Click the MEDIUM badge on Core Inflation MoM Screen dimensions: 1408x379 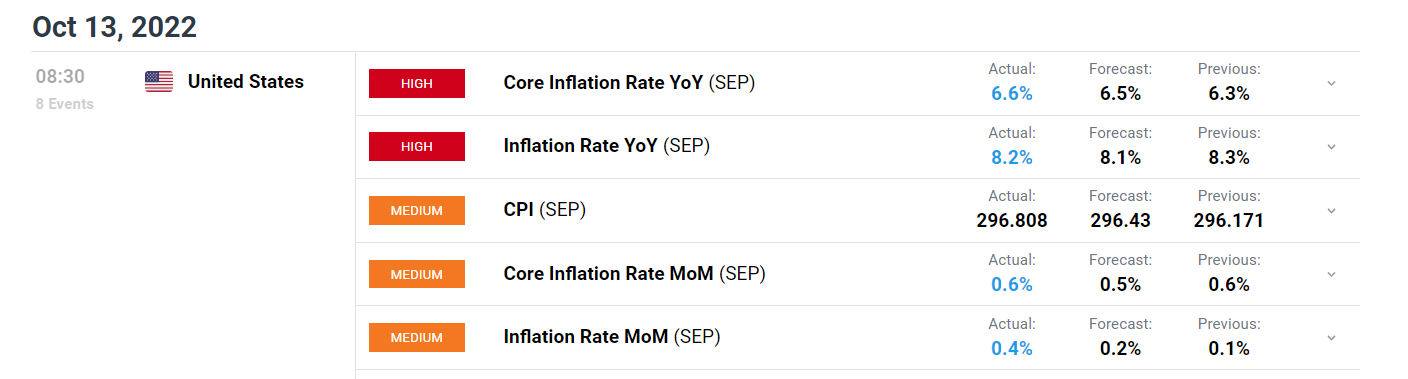point(417,274)
